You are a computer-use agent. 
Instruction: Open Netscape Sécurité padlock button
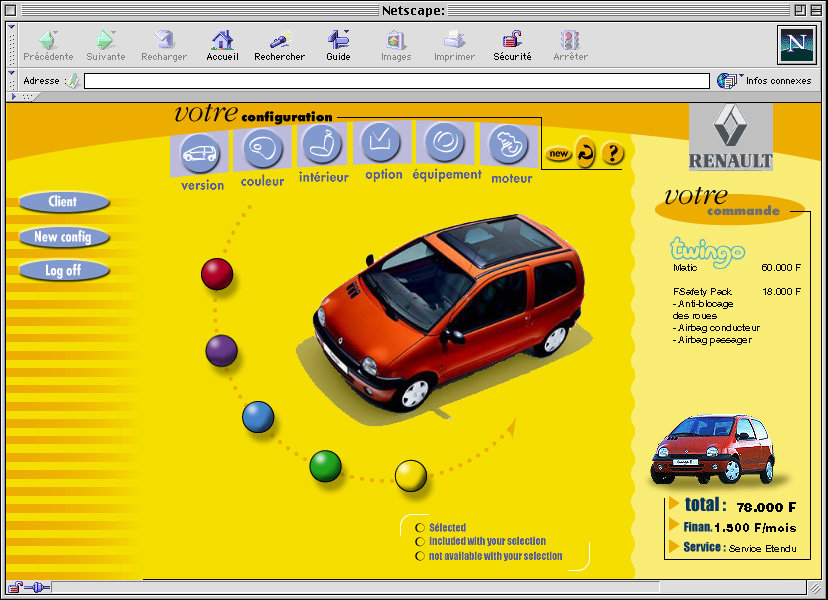point(512,45)
